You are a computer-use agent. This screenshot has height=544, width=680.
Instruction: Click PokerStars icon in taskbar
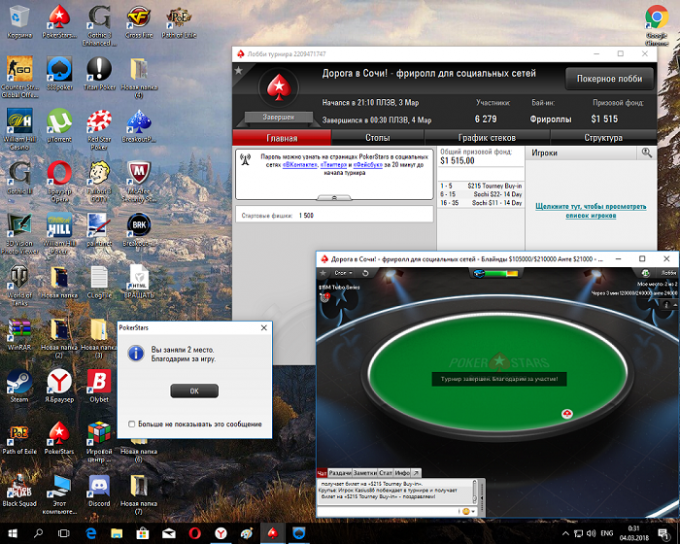pos(273,533)
